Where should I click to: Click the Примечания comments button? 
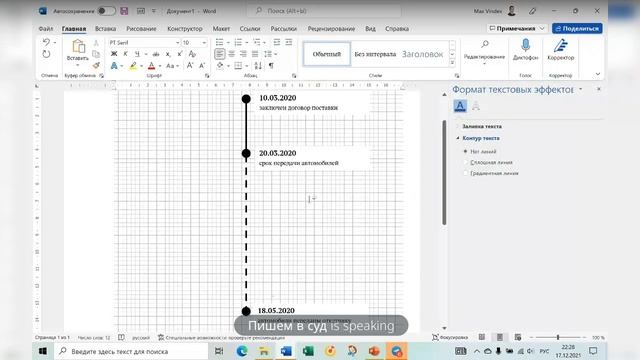(516, 29)
